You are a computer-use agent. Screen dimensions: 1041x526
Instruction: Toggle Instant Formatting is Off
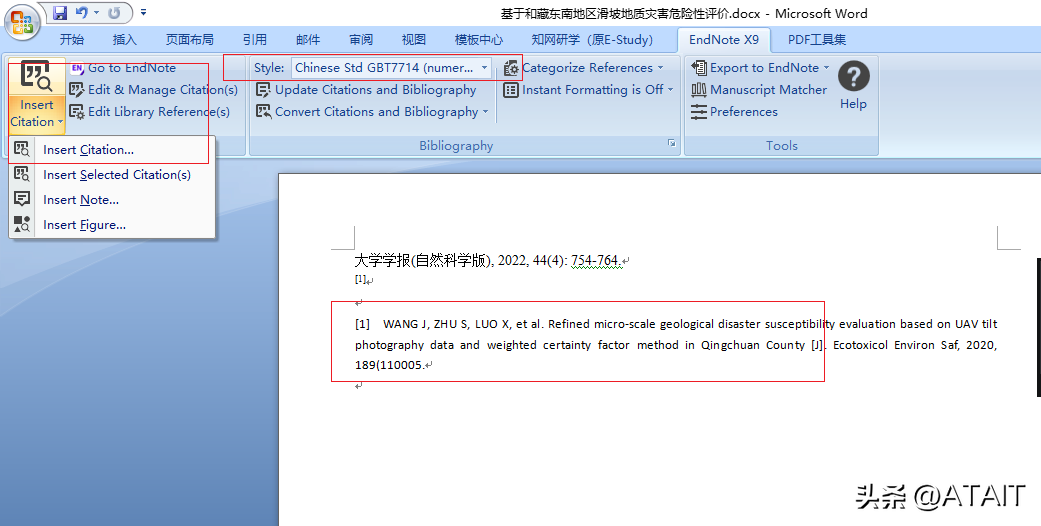(x=588, y=90)
